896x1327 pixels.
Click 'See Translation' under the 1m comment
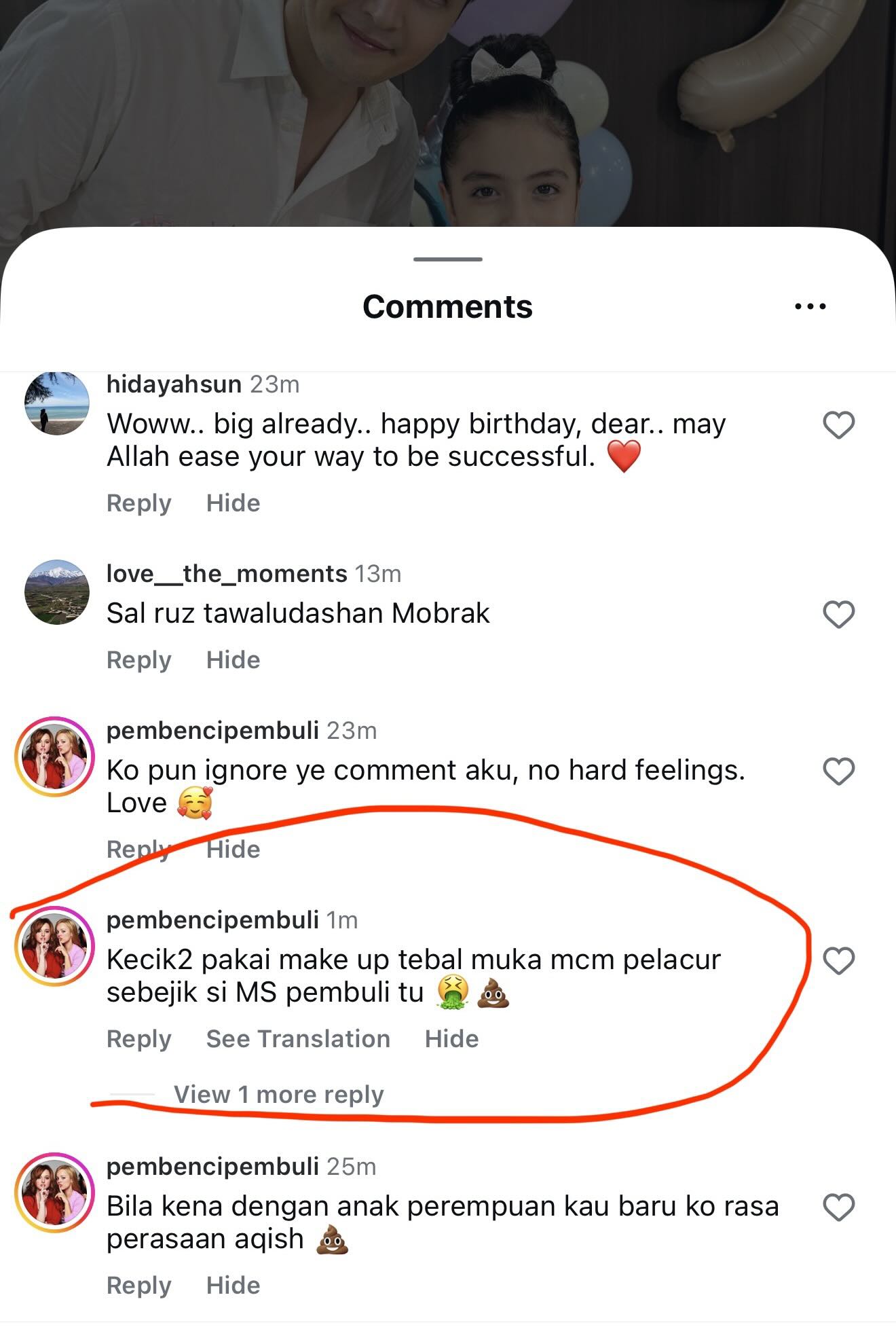click(x=298, y=1039)
